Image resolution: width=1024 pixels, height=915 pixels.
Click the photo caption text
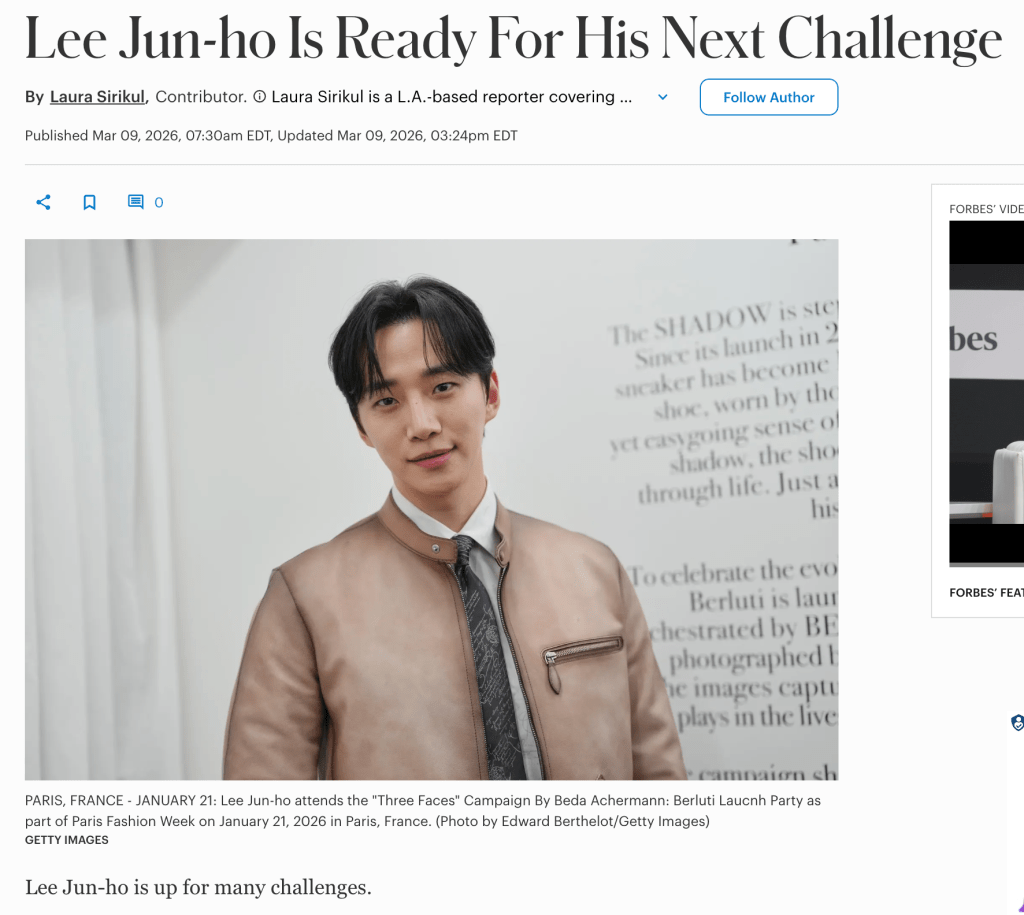tap(423, 811)
